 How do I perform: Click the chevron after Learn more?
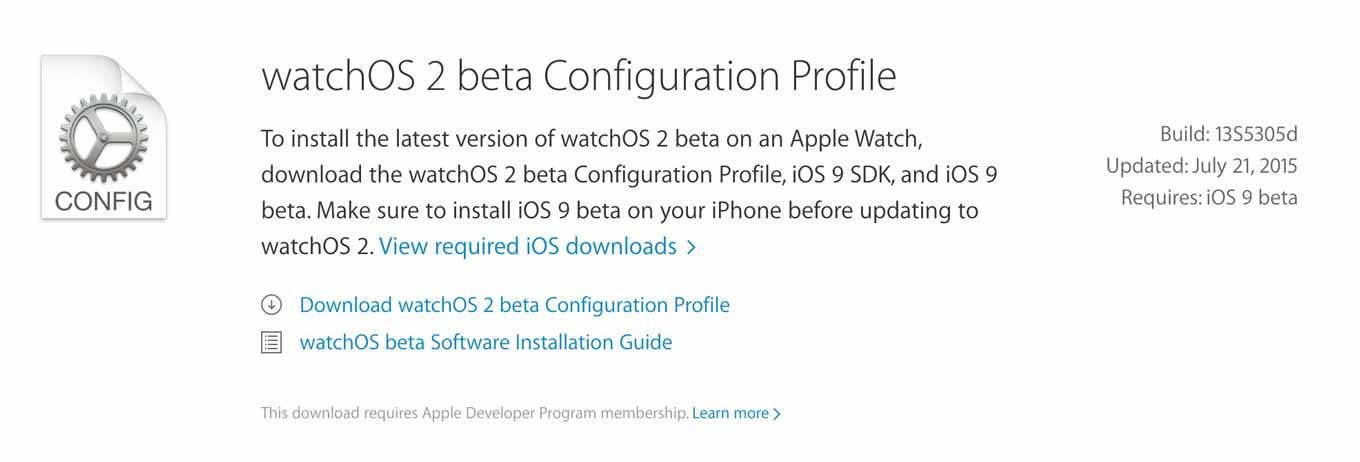click(777, 413)
